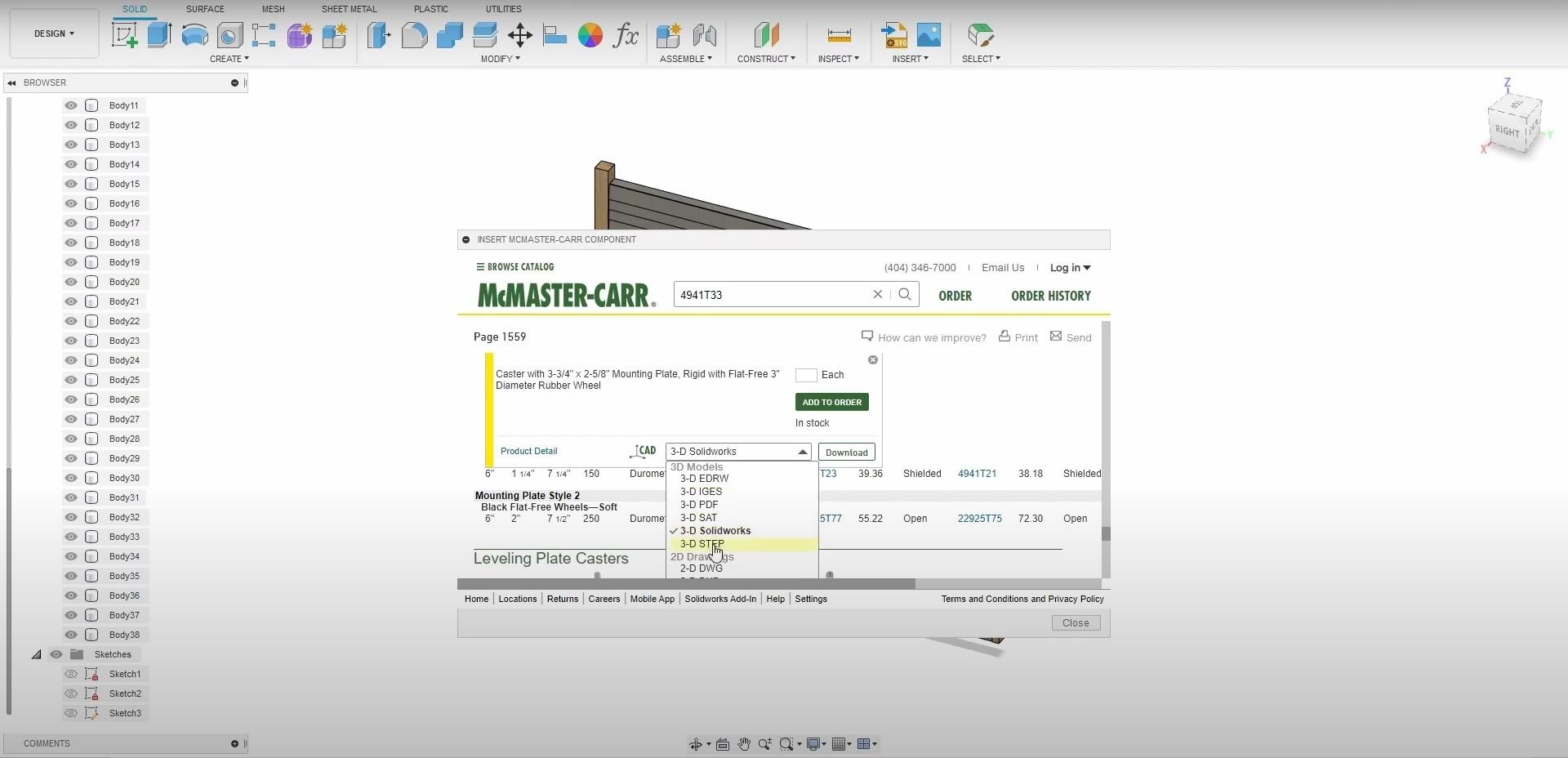The height and width of the screenshot is (758, 1568).
Task: Show Sketch3 using its eye icon
Action: [71, 713]
